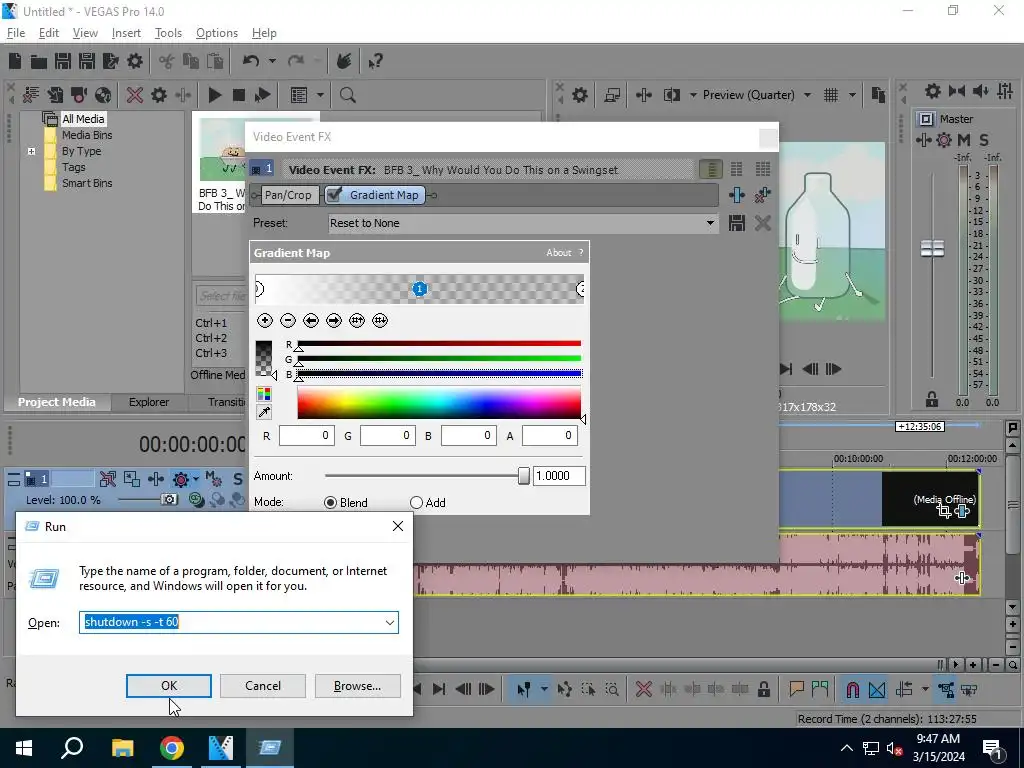This screenshot has width=1024, height=768.
Task: Click the Open folder icon in toolbar
Action: tap(39, 61)
